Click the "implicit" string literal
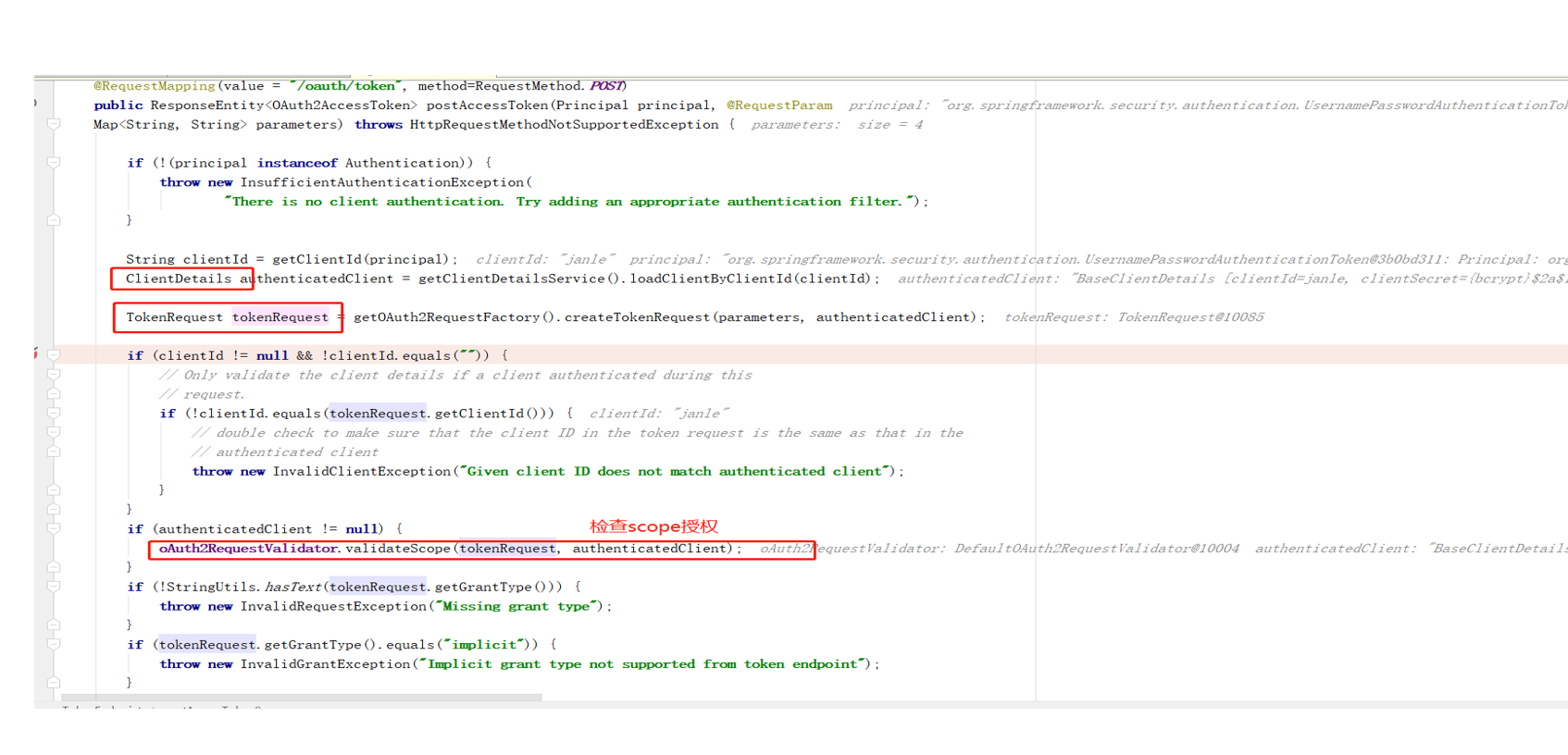This screenshot has width=1568, height=755. coord(484,645)
